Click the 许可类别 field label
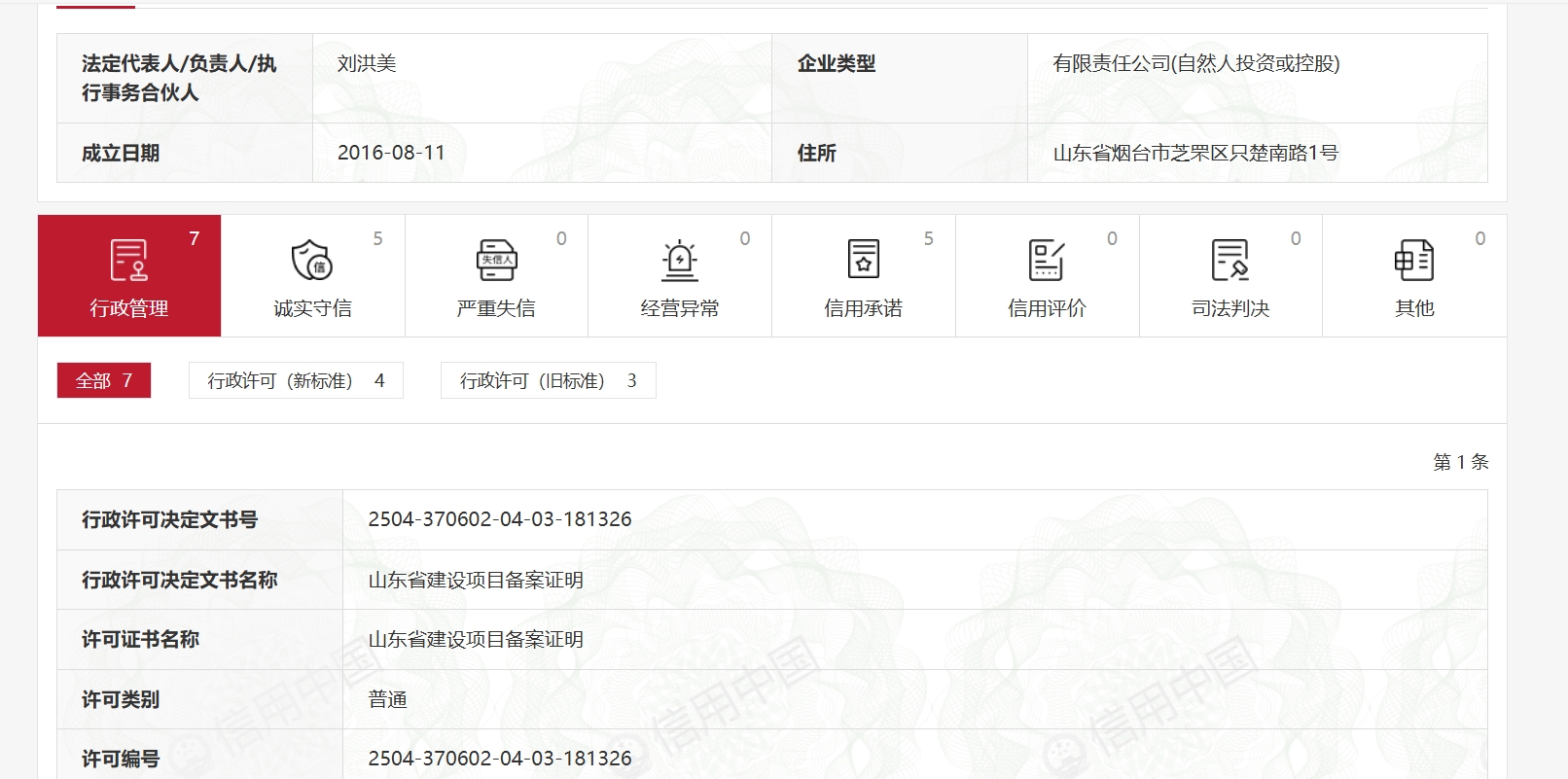 pyautogui.click(x=121, y=699)
